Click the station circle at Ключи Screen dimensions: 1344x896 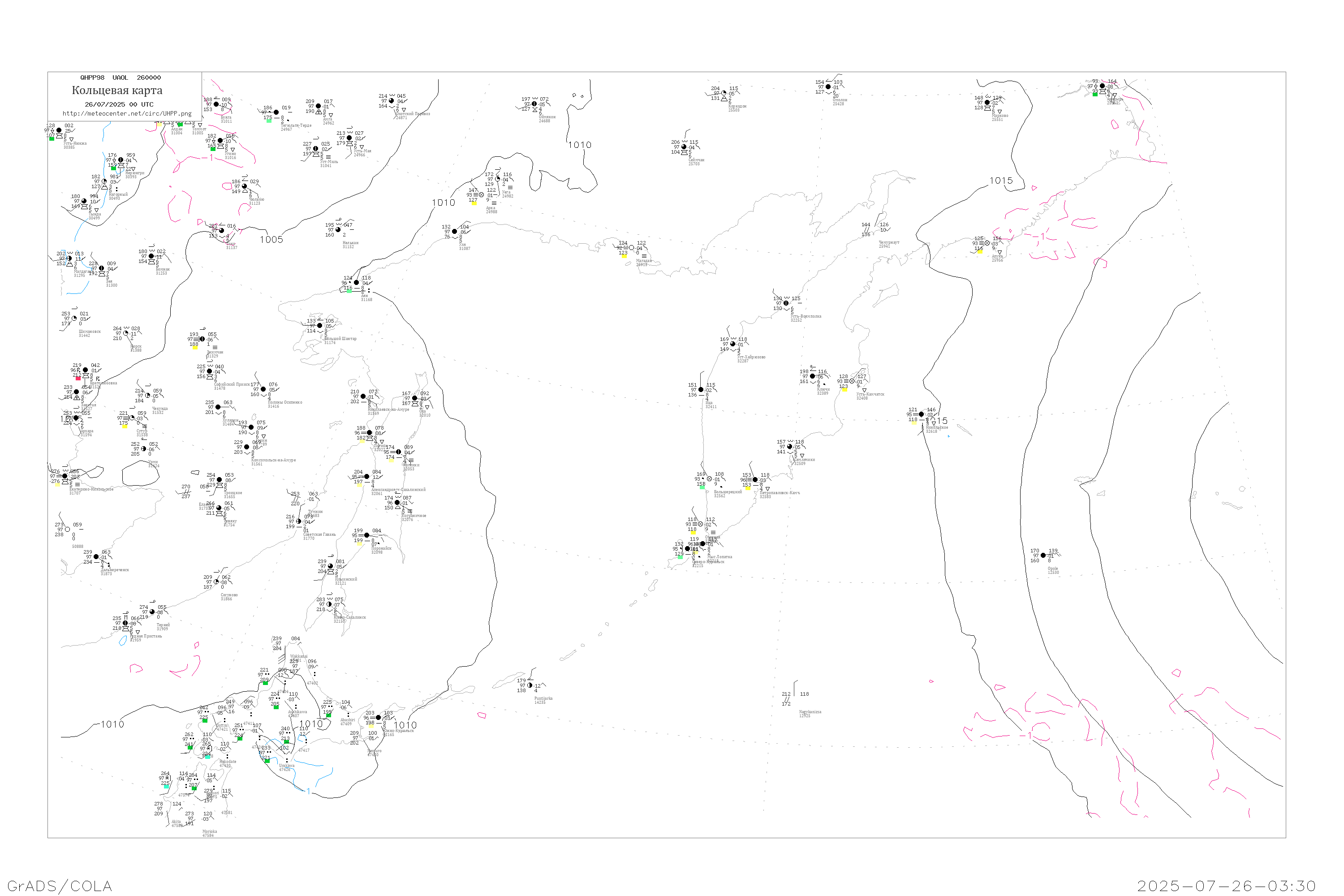[813, 377]
